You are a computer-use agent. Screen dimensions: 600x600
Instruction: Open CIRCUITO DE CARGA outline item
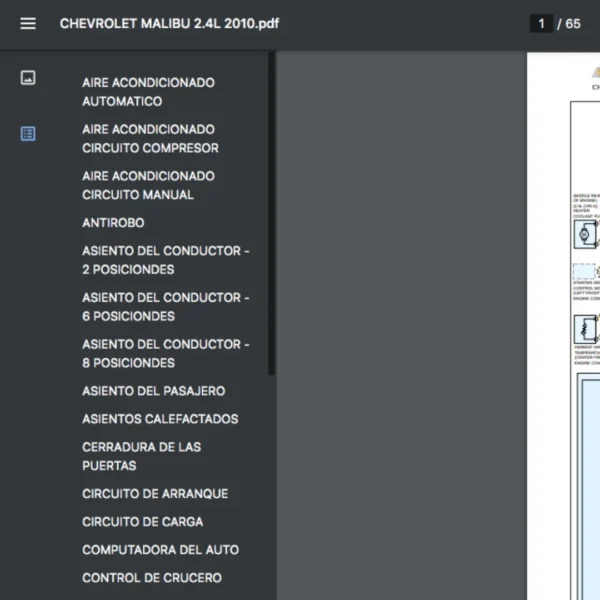pyautogui.click(x=142, y=522)
